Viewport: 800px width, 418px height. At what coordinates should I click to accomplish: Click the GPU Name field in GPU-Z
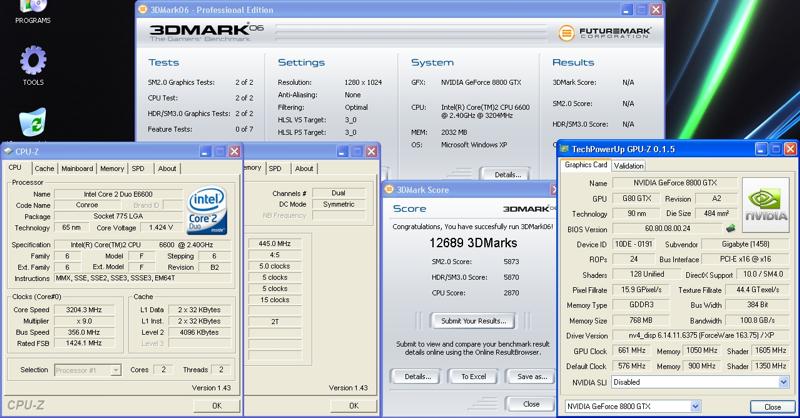pos(675,183)
